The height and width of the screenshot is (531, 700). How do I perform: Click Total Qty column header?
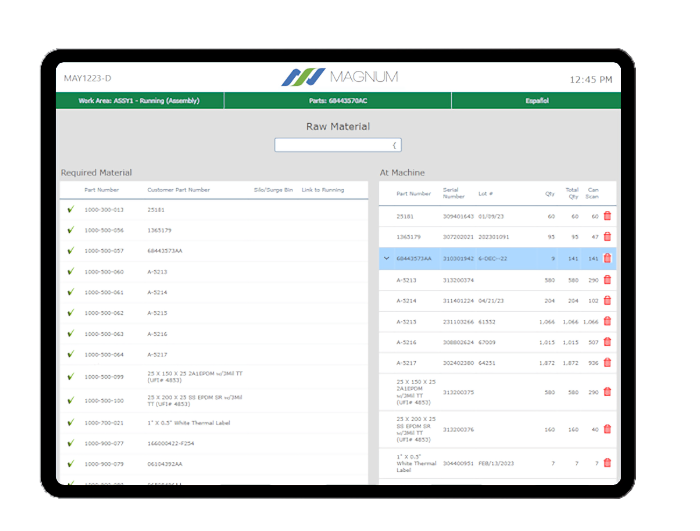[572, 193]
